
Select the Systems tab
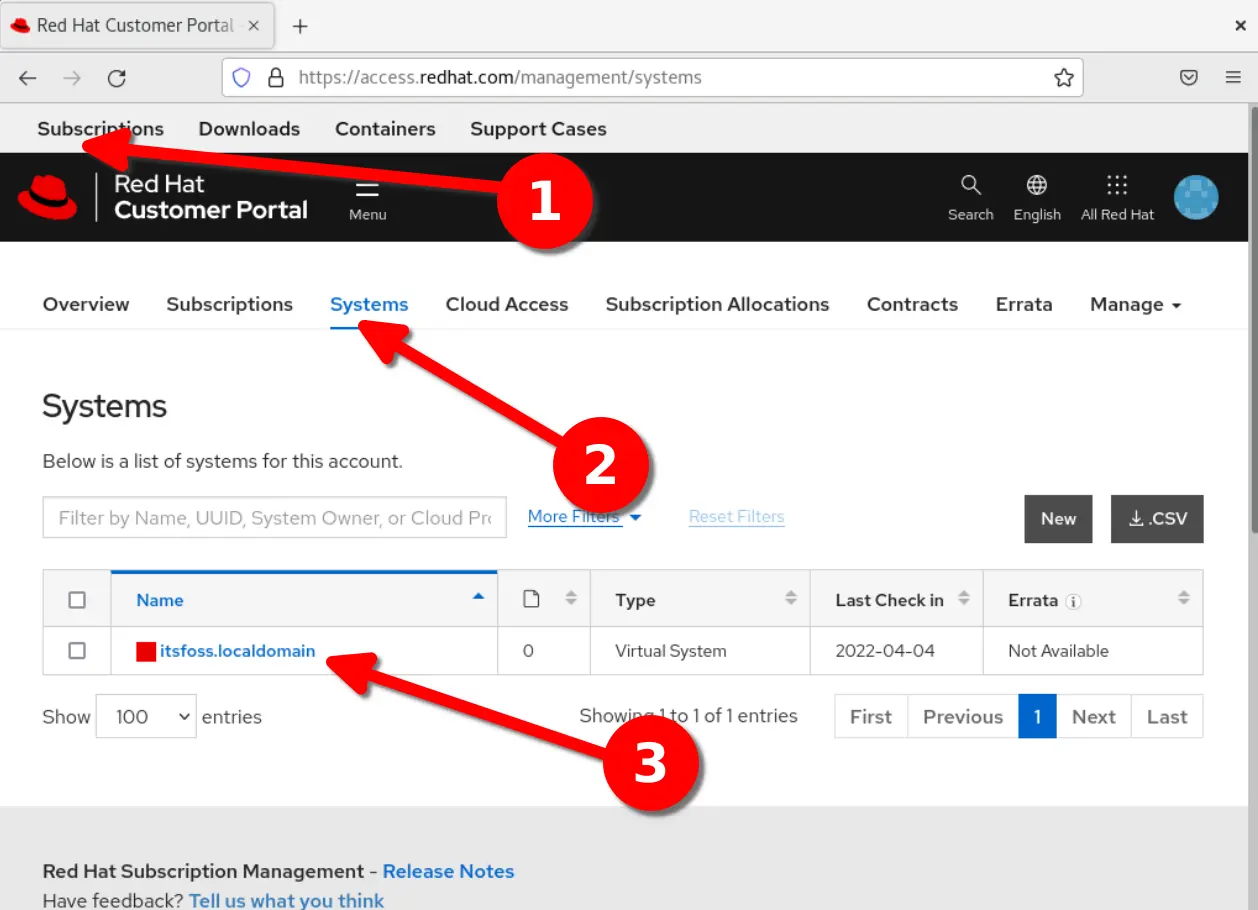(x=369, y=304)
